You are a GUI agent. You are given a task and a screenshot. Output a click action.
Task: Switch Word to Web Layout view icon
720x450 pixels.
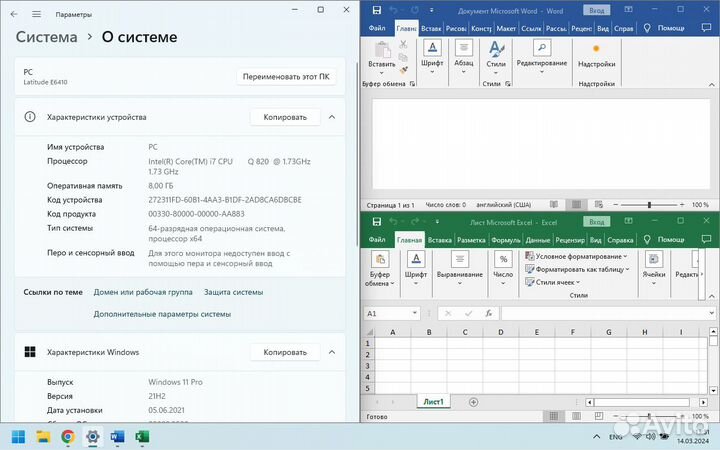point(599,204)
